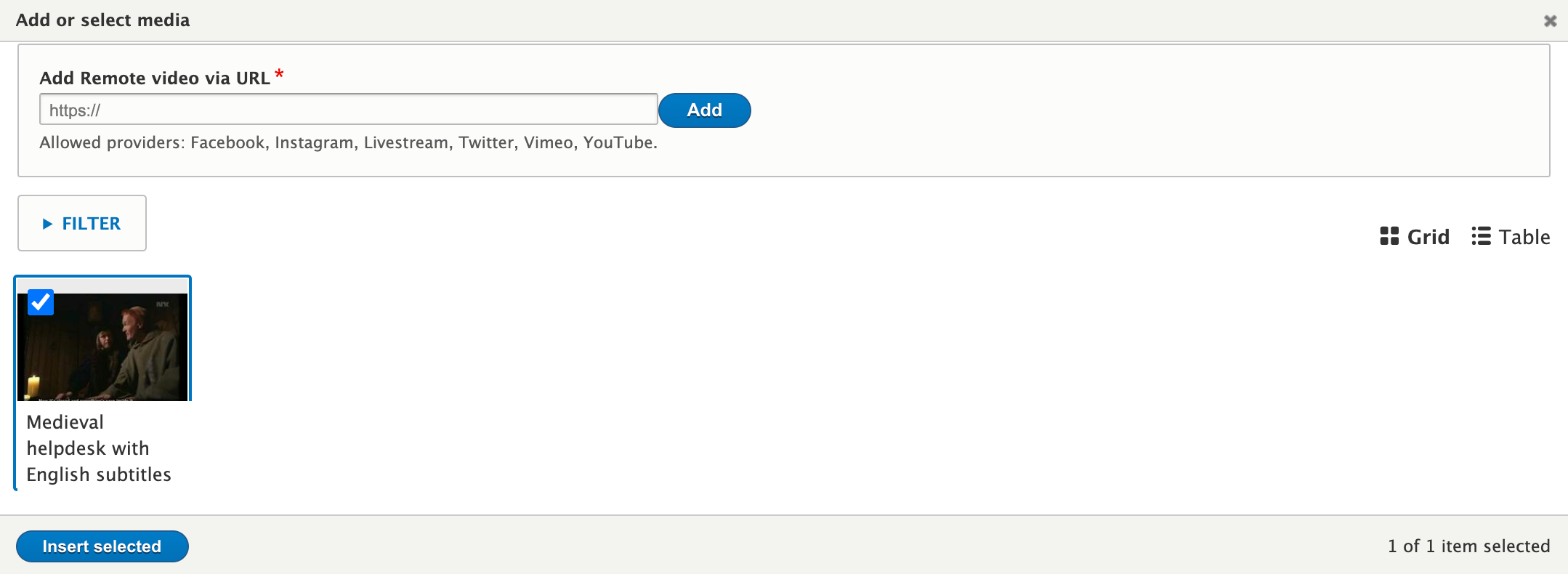1568x574 pixels.
Task: Click the candle in the video thumbnail
Action: click(x=33, y=387)
